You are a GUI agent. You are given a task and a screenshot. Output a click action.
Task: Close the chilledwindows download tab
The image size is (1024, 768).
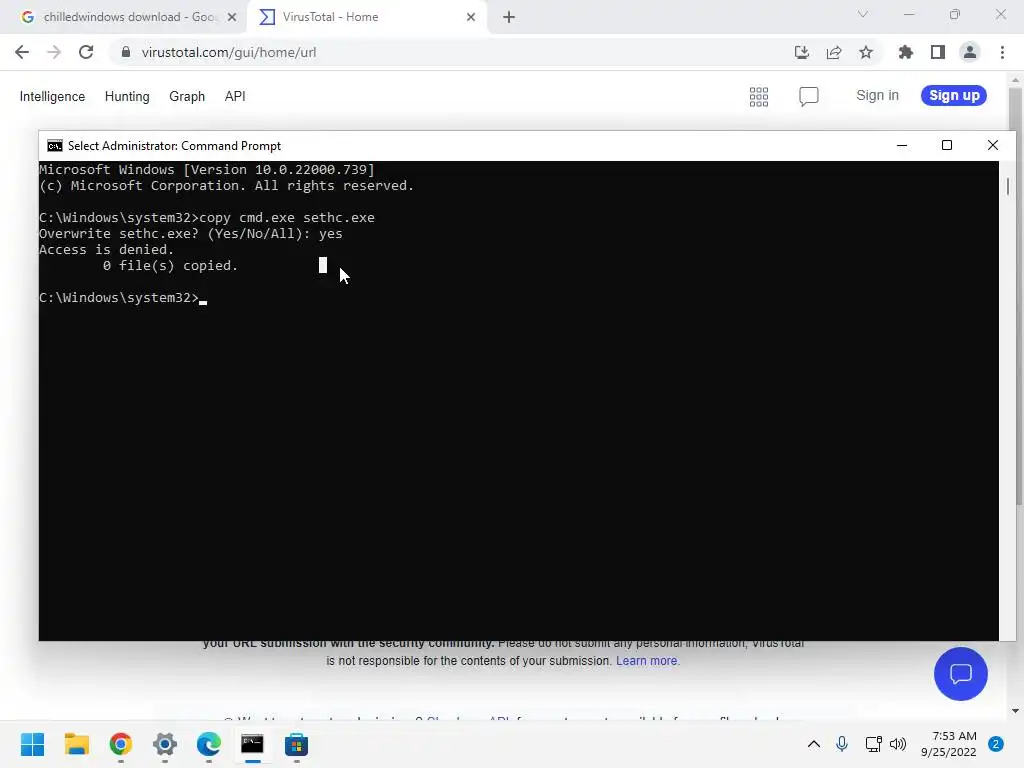pyautogui.click(x=232, y=18)
